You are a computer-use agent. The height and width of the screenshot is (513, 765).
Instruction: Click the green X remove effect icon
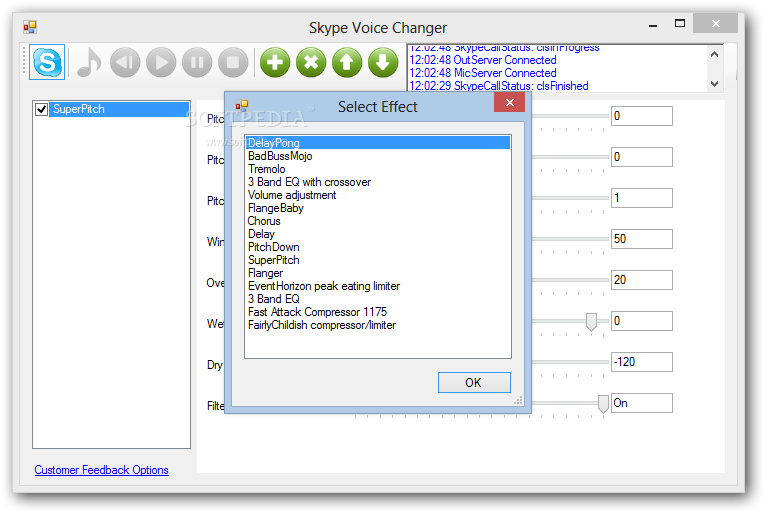[311, 62]
